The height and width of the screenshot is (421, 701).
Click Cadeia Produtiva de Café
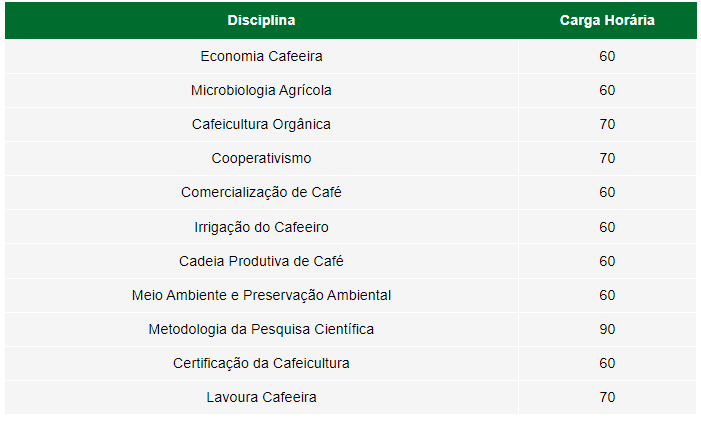click(x=261, y=261)
